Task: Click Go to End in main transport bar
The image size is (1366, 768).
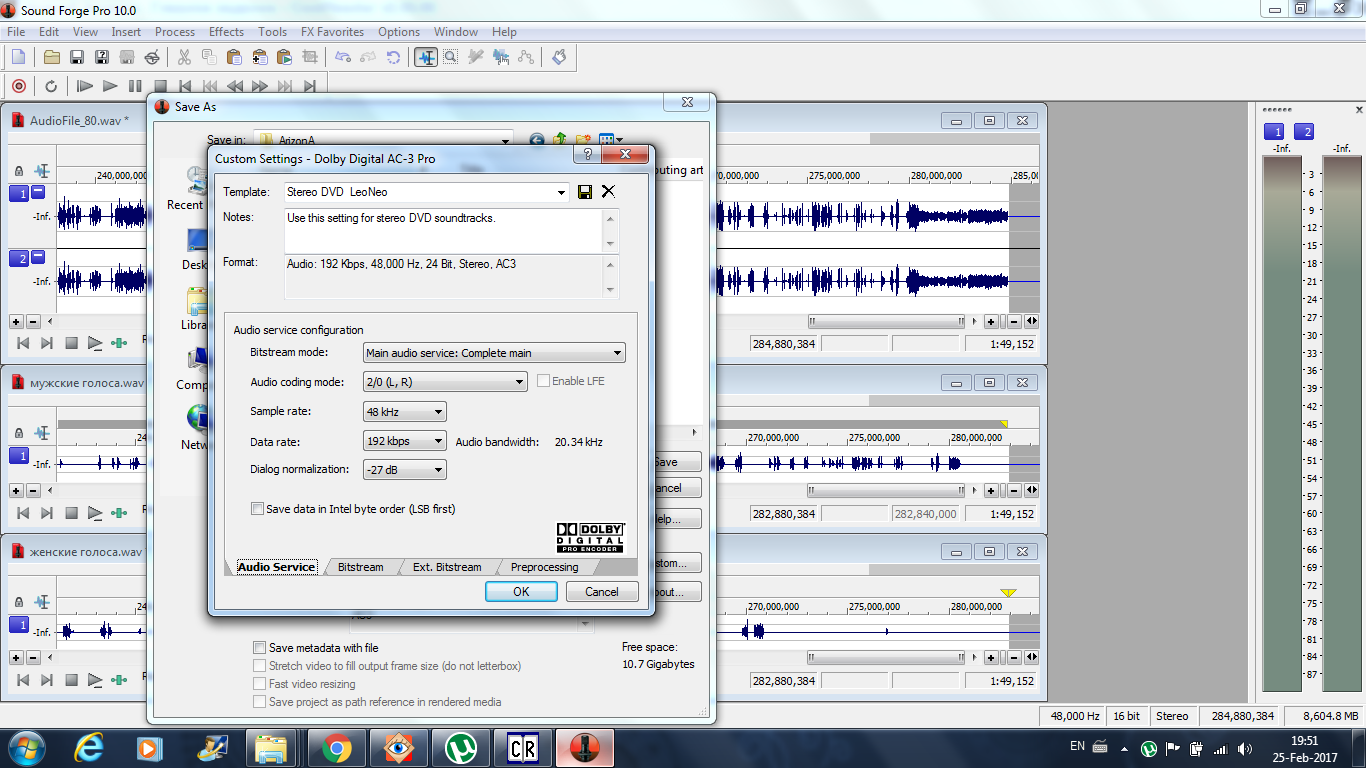Action: coord(310,86)
